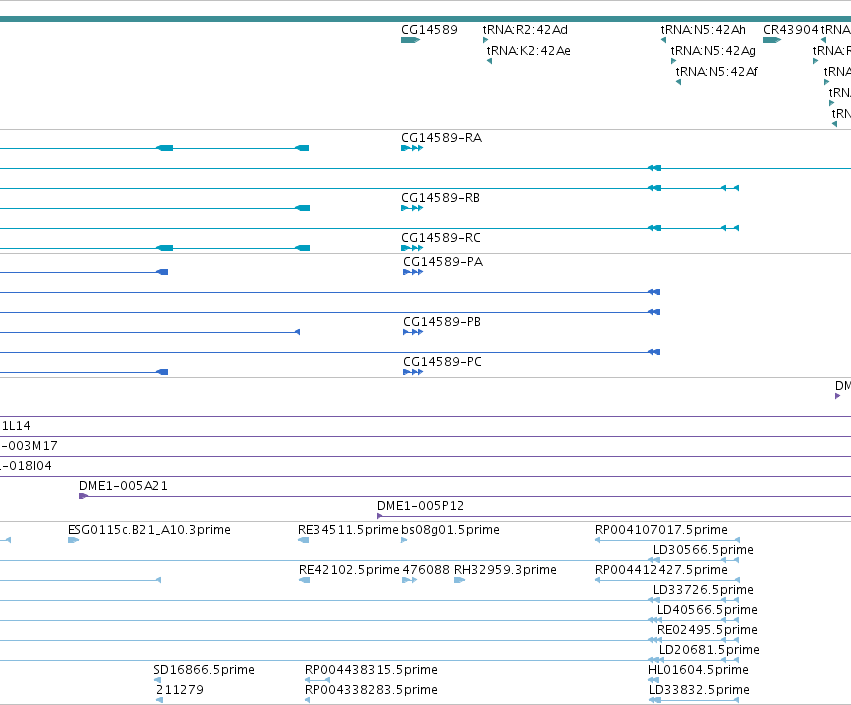Select the CG14589-RC transcript label
The height and width of the screenshot is (705, 851).
point(441,238)
